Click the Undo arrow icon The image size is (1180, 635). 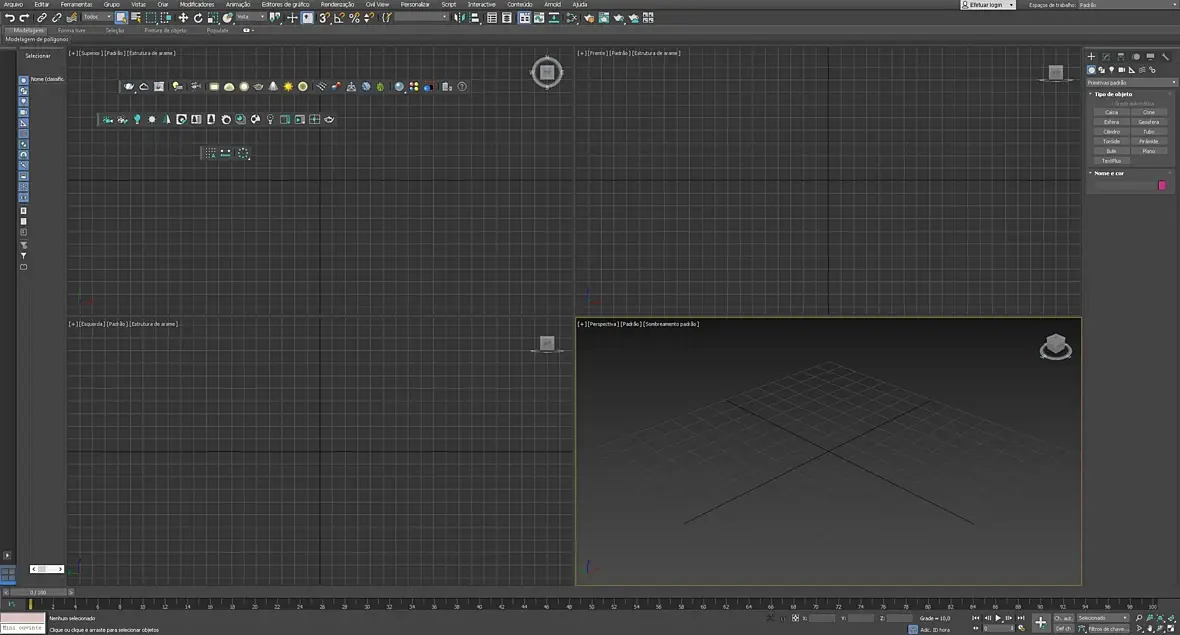(9, 18)
